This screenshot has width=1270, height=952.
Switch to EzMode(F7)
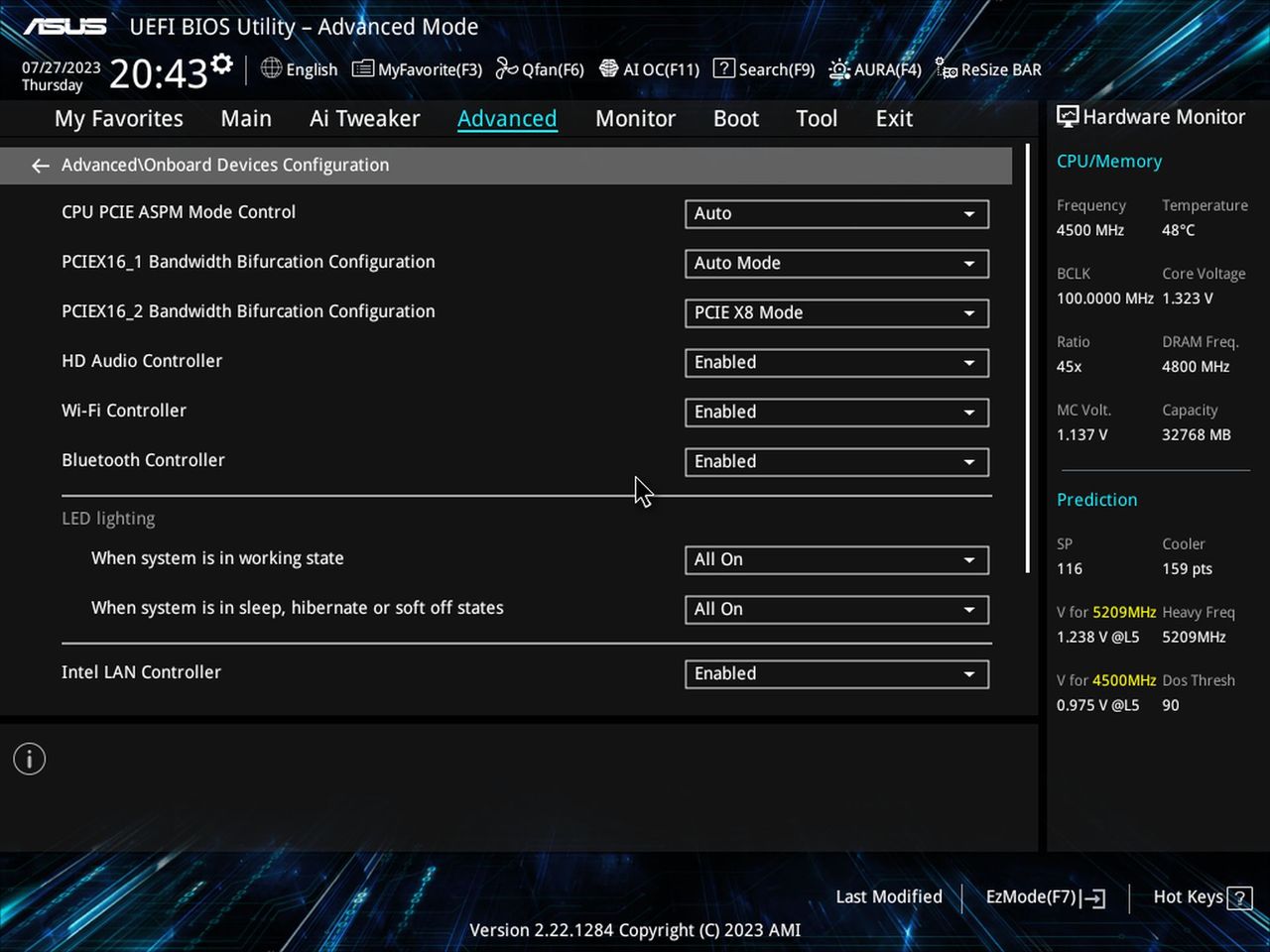(1046, 897)
